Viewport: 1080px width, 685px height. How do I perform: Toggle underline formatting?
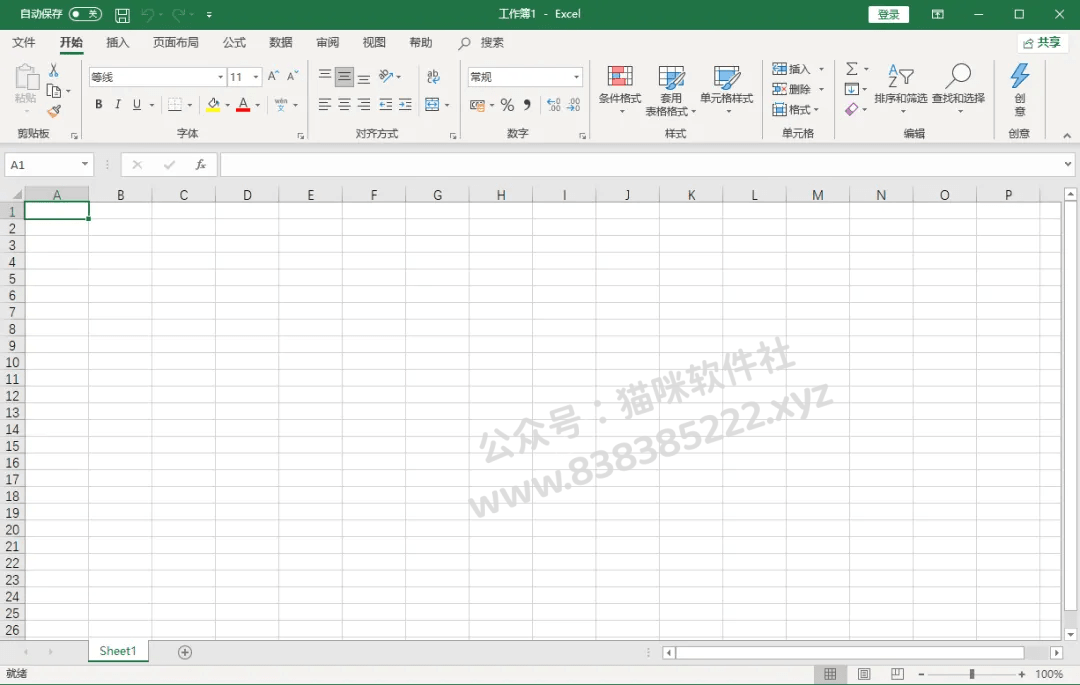(x=137, y=105)
